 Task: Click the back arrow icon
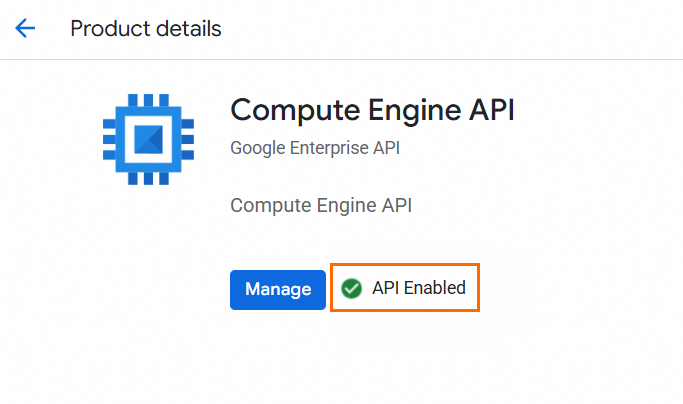(x=25, y=28)
